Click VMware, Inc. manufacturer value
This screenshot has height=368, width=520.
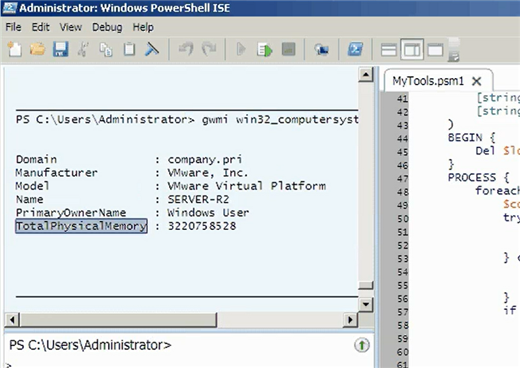[208, 173]
